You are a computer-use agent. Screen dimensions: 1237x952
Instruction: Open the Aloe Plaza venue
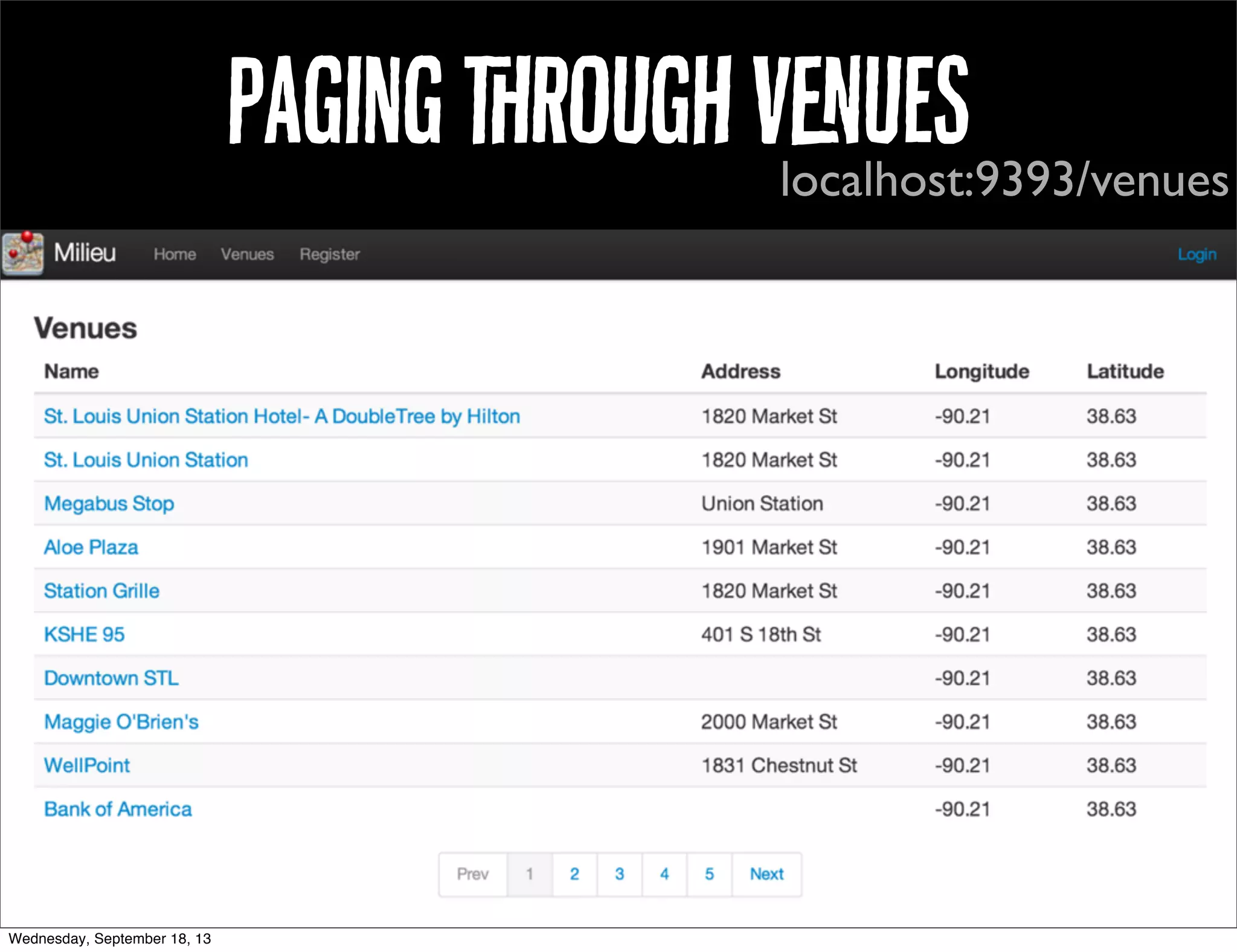(91, 547)
